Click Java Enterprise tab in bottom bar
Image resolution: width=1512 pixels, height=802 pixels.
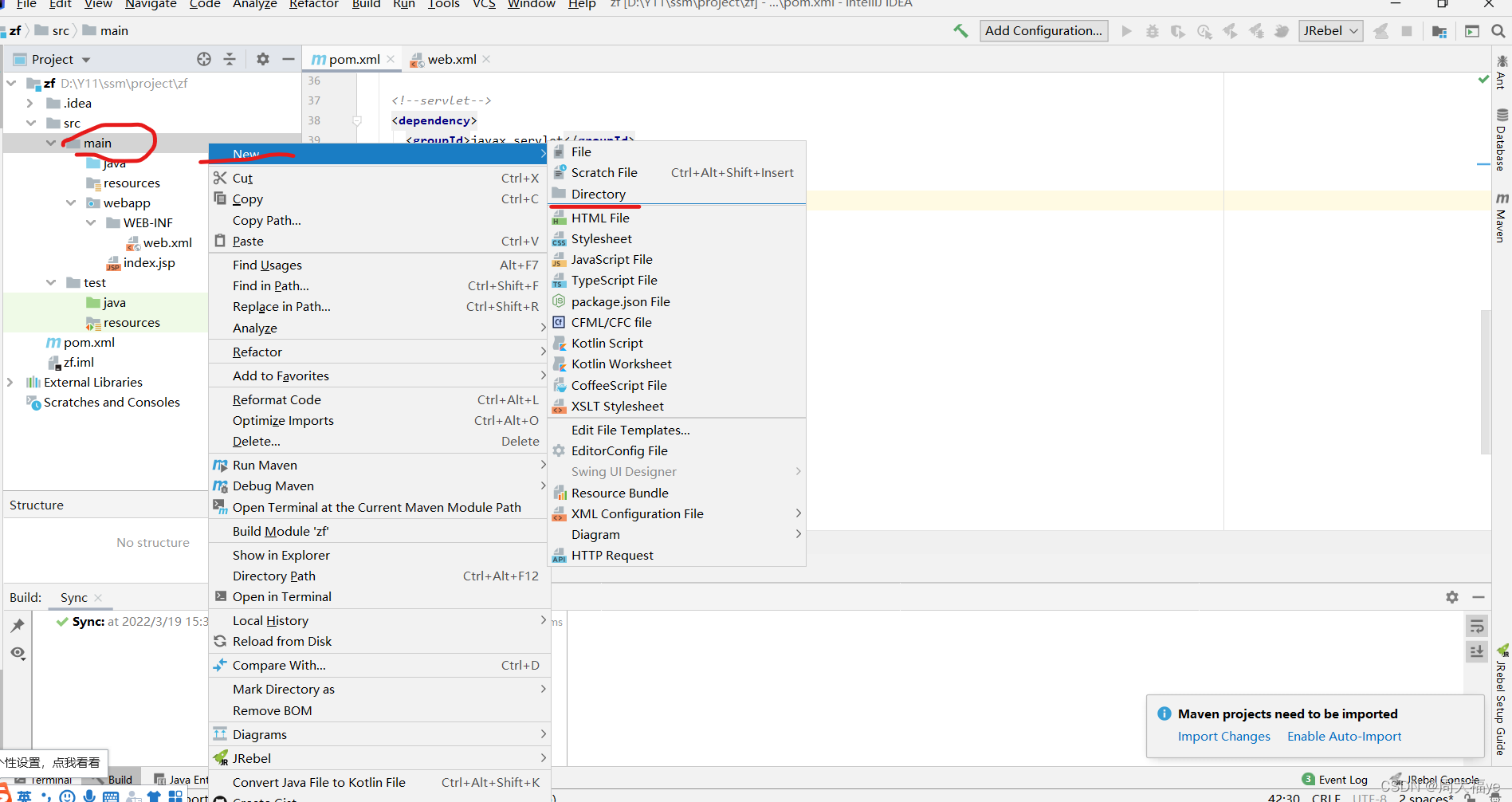coord(181,780)
